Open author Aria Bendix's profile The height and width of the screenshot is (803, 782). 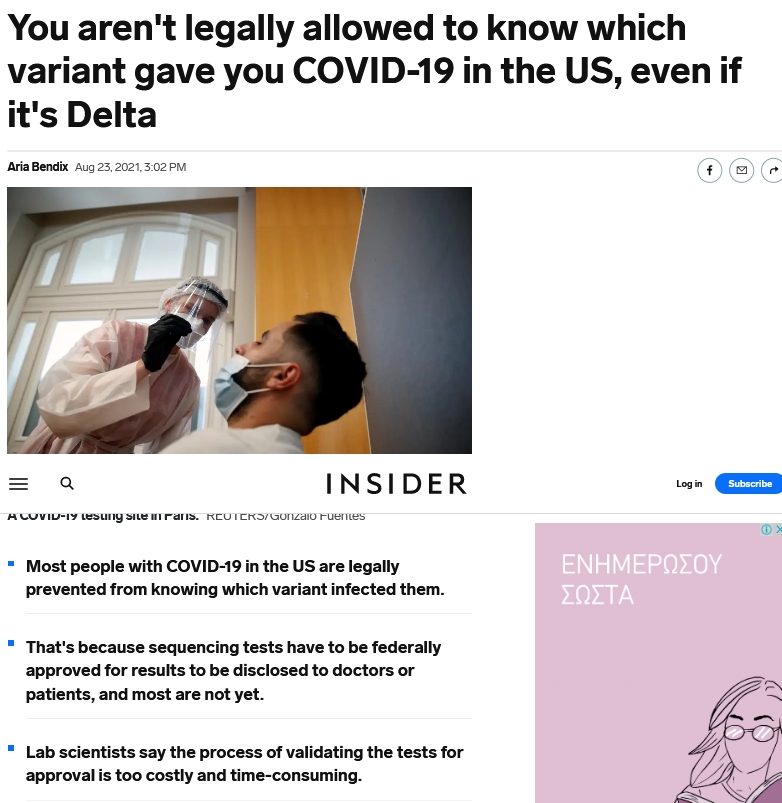pos(37,167)
